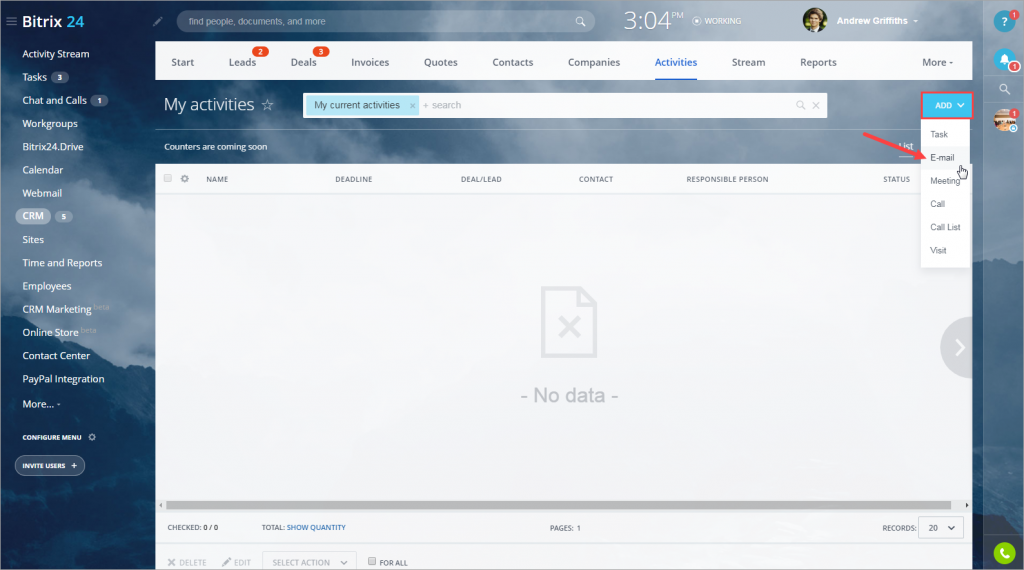Add My activities to favorites star

click(268, 104)
